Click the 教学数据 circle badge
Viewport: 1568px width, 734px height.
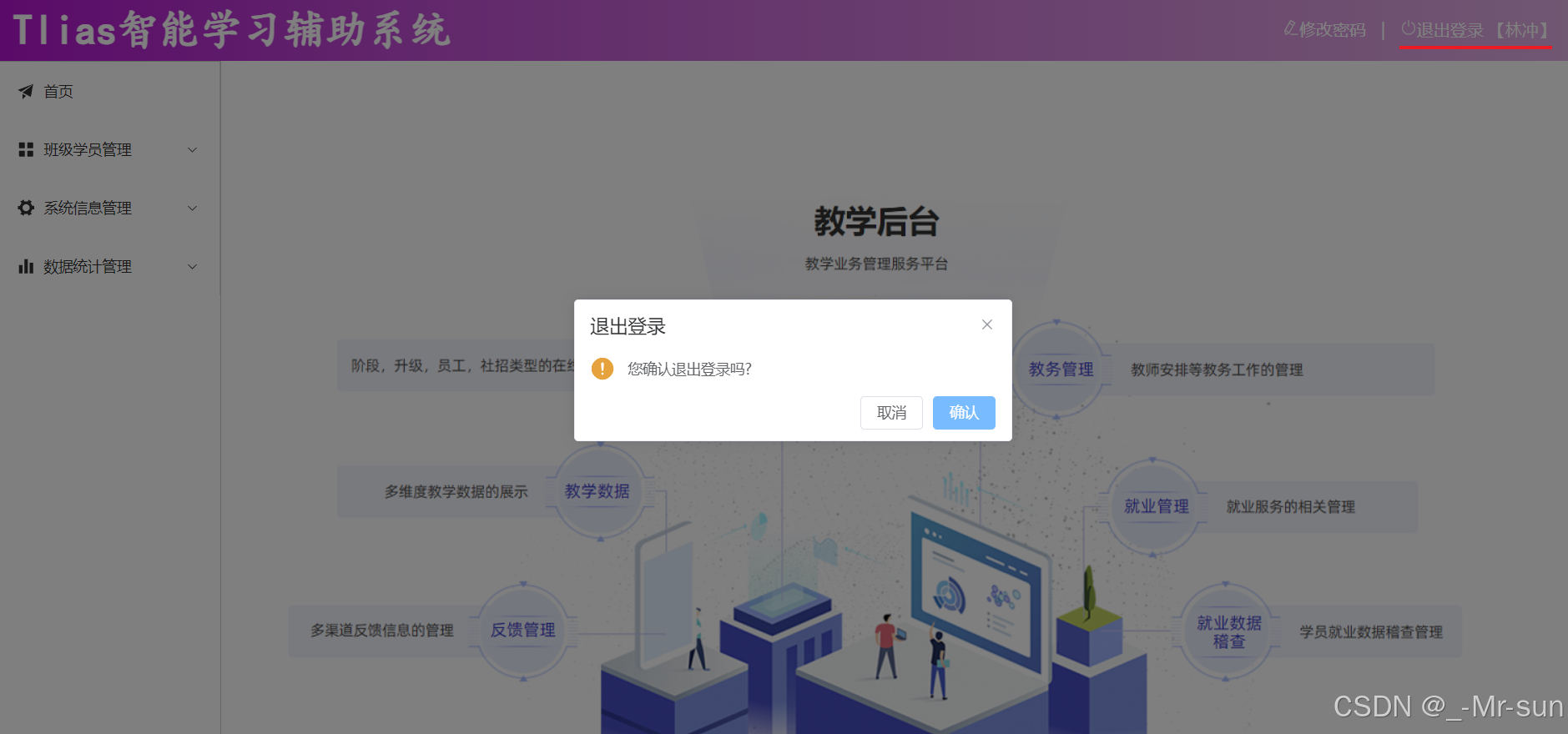pyautogui.click(x=597, y=492)
